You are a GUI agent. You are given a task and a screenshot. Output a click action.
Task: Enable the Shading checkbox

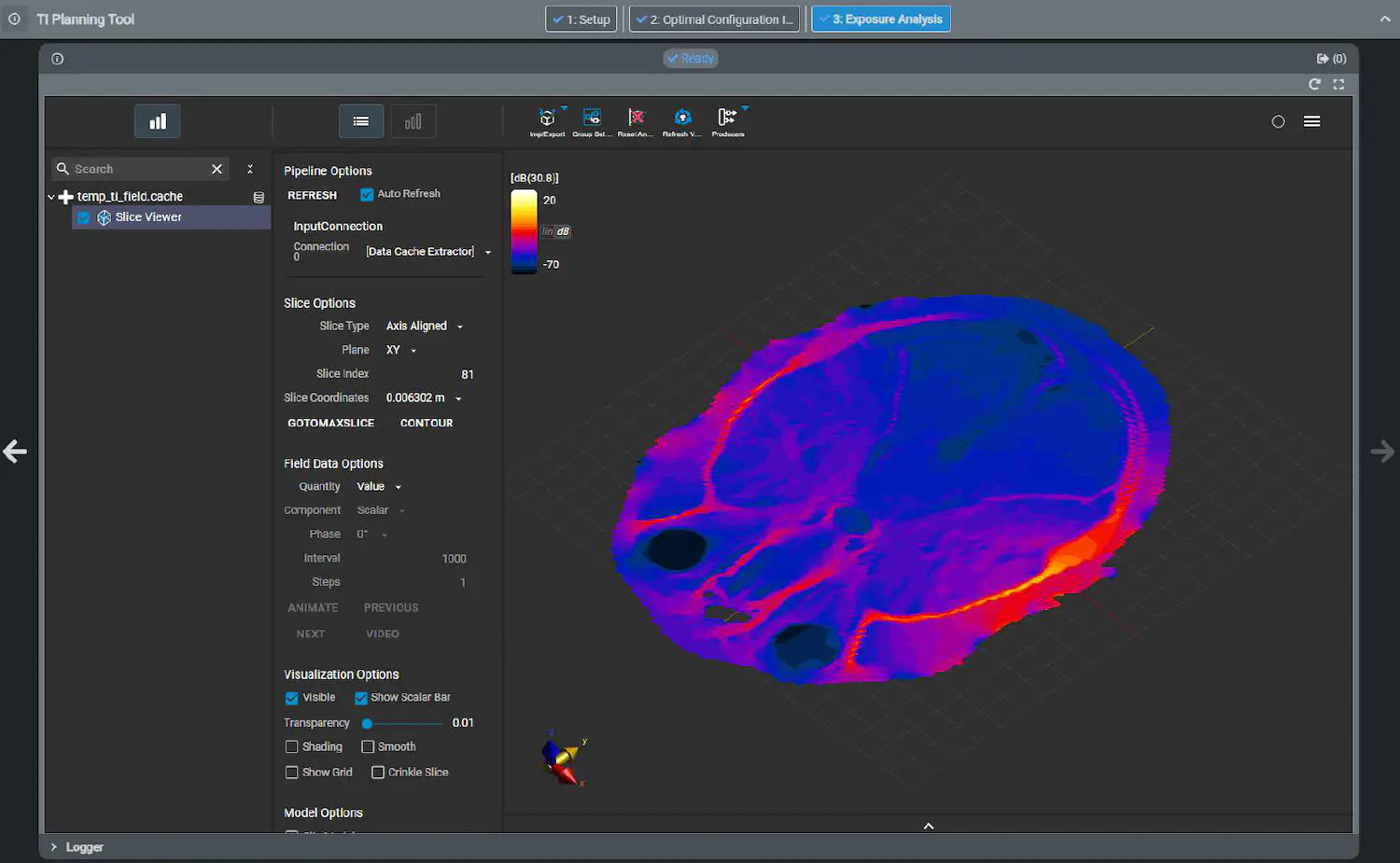292,746
